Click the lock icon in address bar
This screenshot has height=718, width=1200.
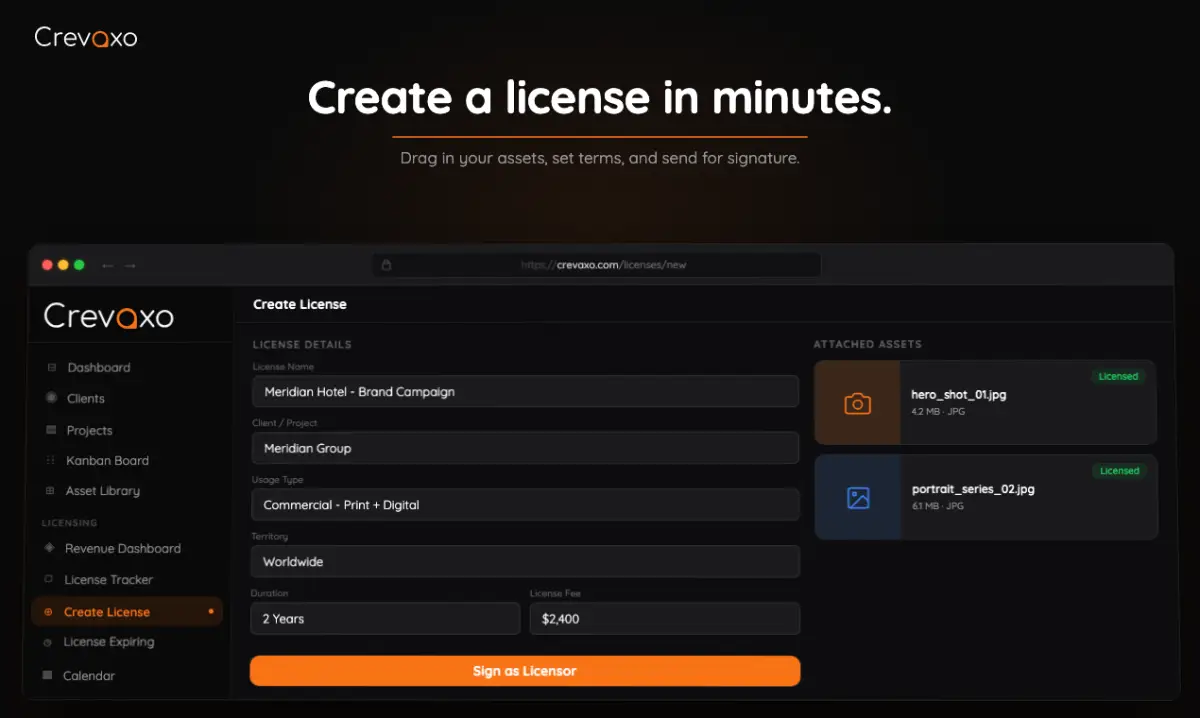pyautogui.click(x=387, y=265)
